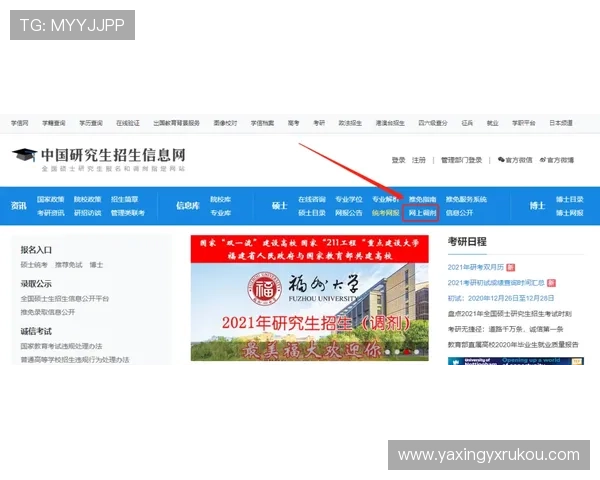Select 博士 in the blue navigation bar
600x480 pixels.
click(537, 206)
